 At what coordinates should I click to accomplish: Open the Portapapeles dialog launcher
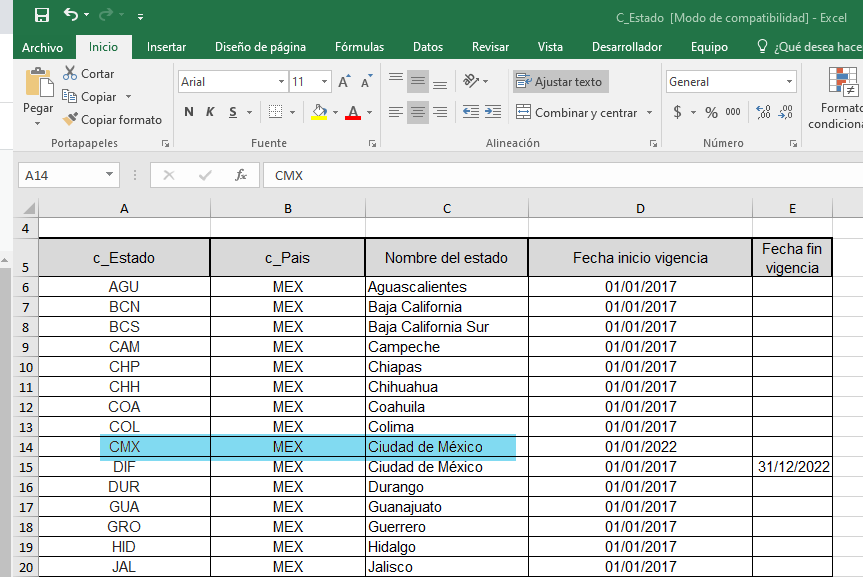point(165,143)
